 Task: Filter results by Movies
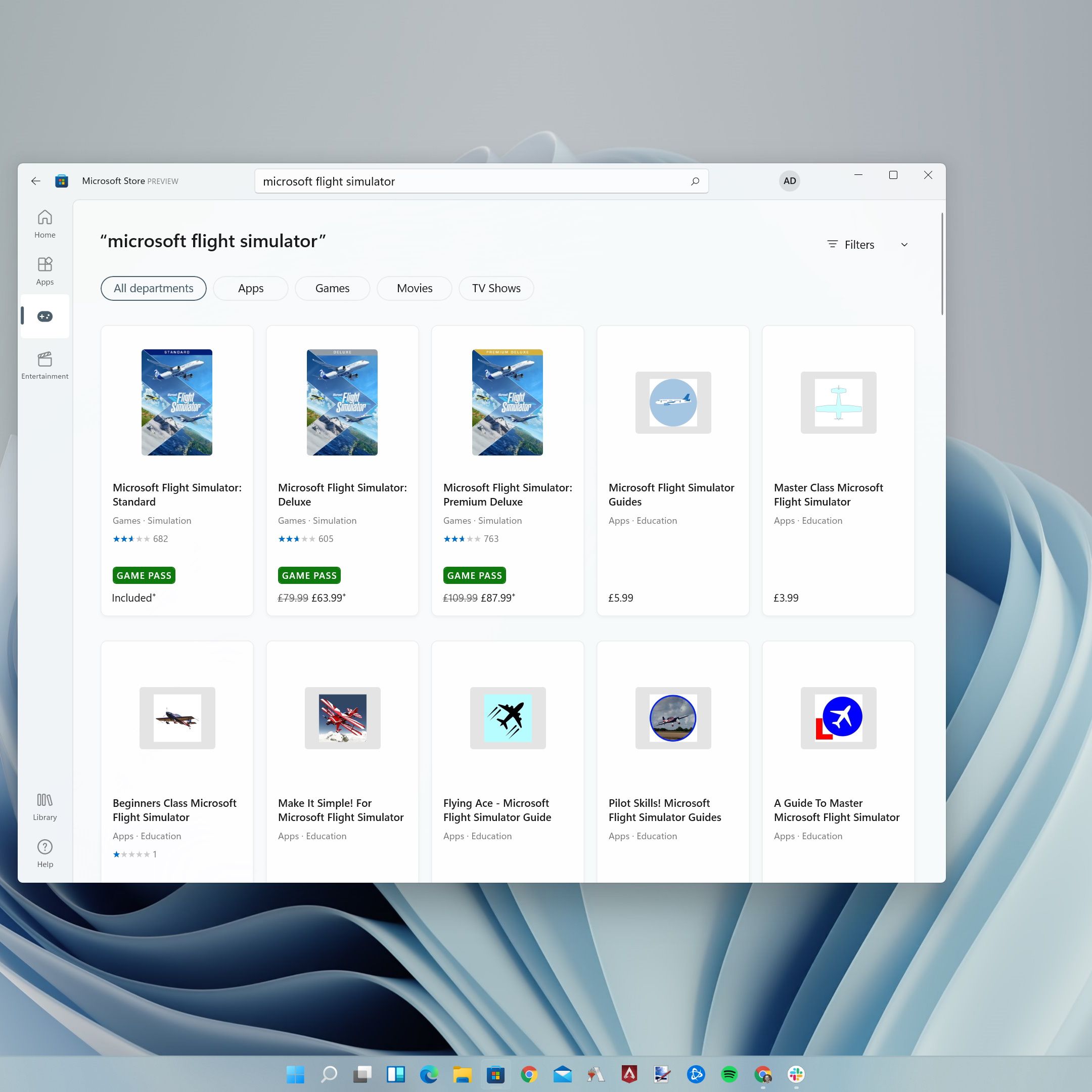(x=415, y=288)
